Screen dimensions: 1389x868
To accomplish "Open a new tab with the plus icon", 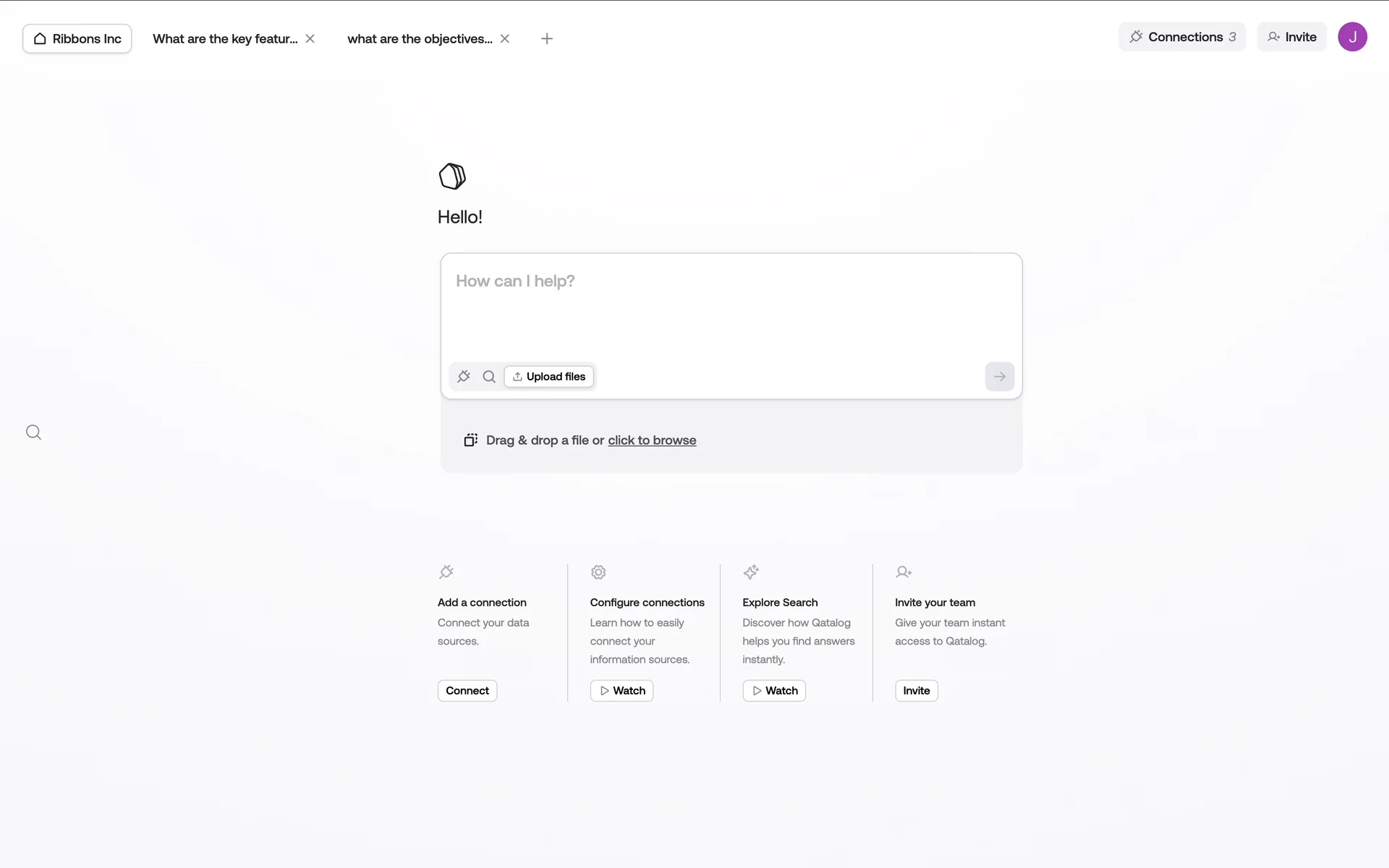I will pos(547,39).
